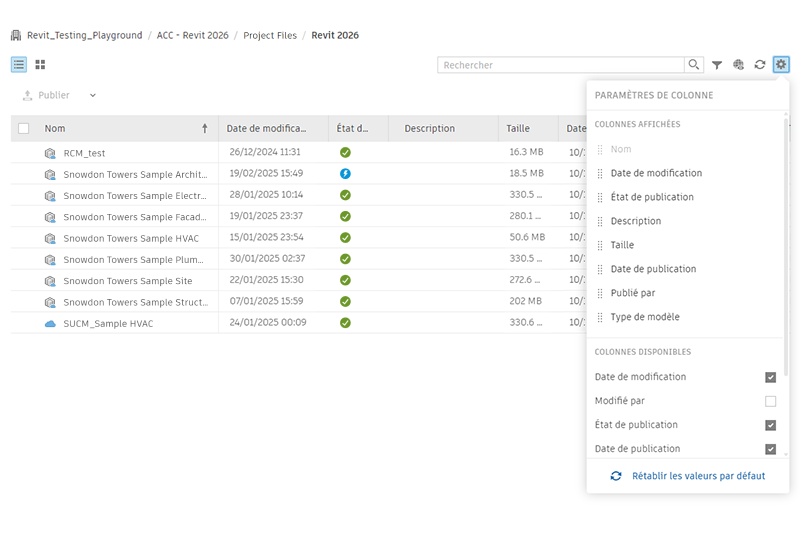800x547 pixels.
Task: Sort by the Taille column header
Action: [x=518, y=129]
